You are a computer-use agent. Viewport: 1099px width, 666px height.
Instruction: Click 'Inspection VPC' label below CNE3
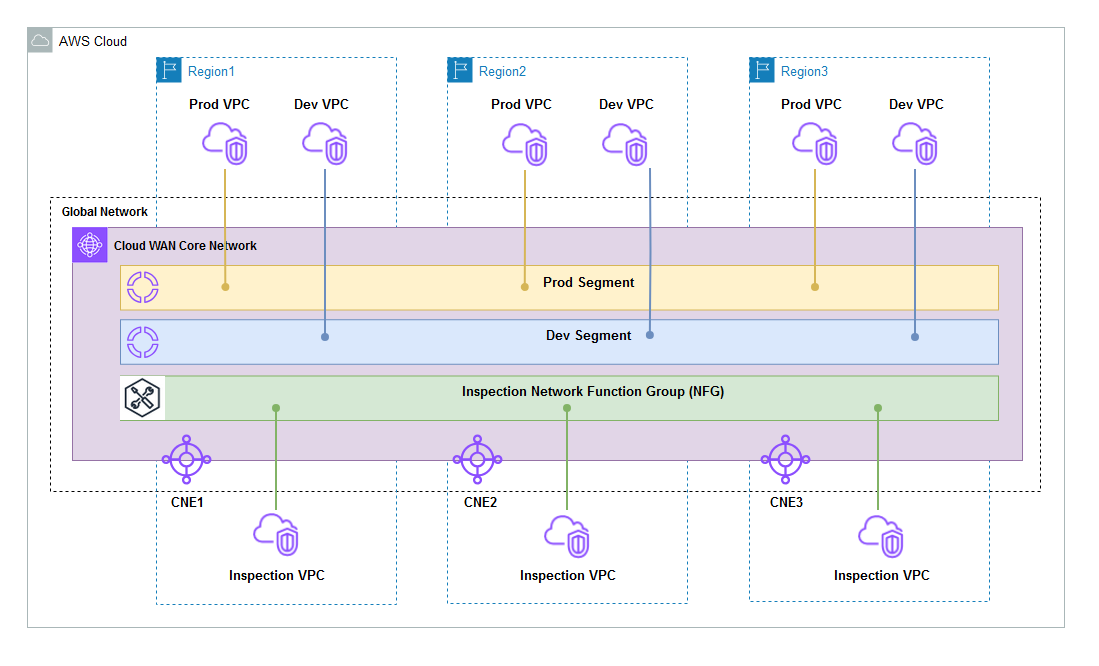882,576
